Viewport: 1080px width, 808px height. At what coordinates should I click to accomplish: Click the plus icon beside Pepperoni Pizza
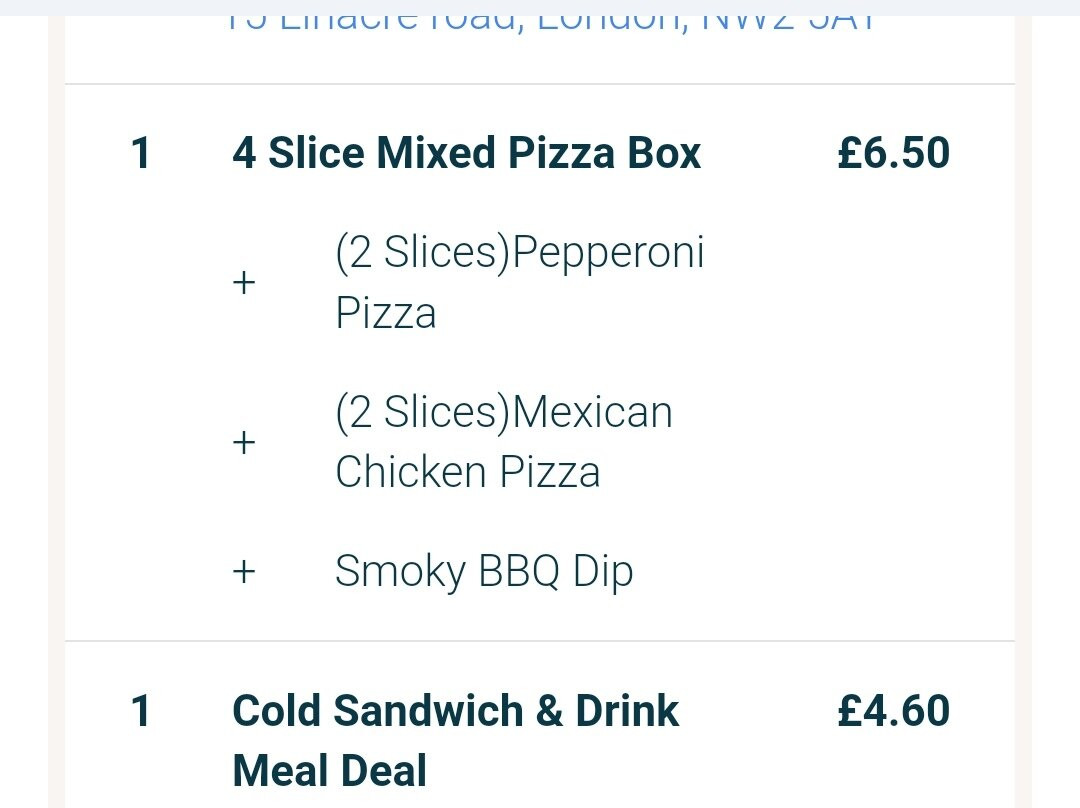pyautogui.click(x=244, y=283)
